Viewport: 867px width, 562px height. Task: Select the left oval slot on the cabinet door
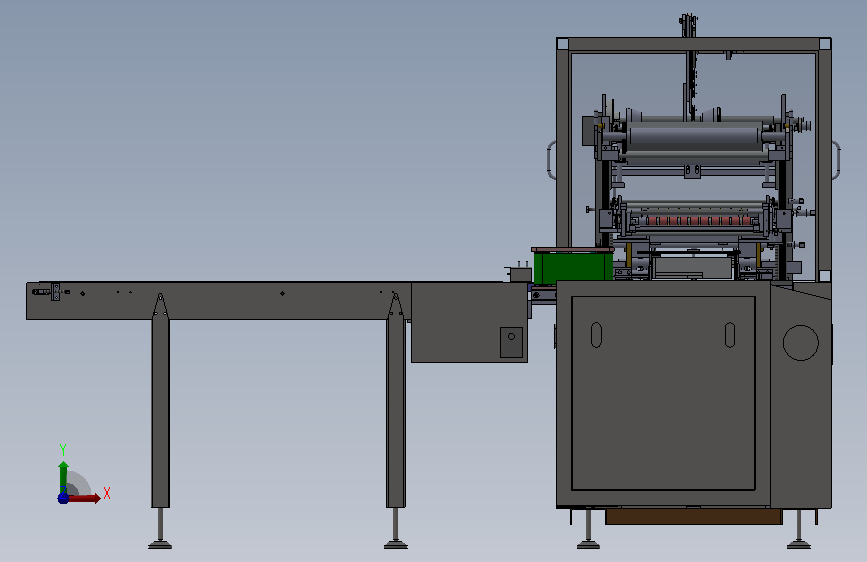(596, 335)
